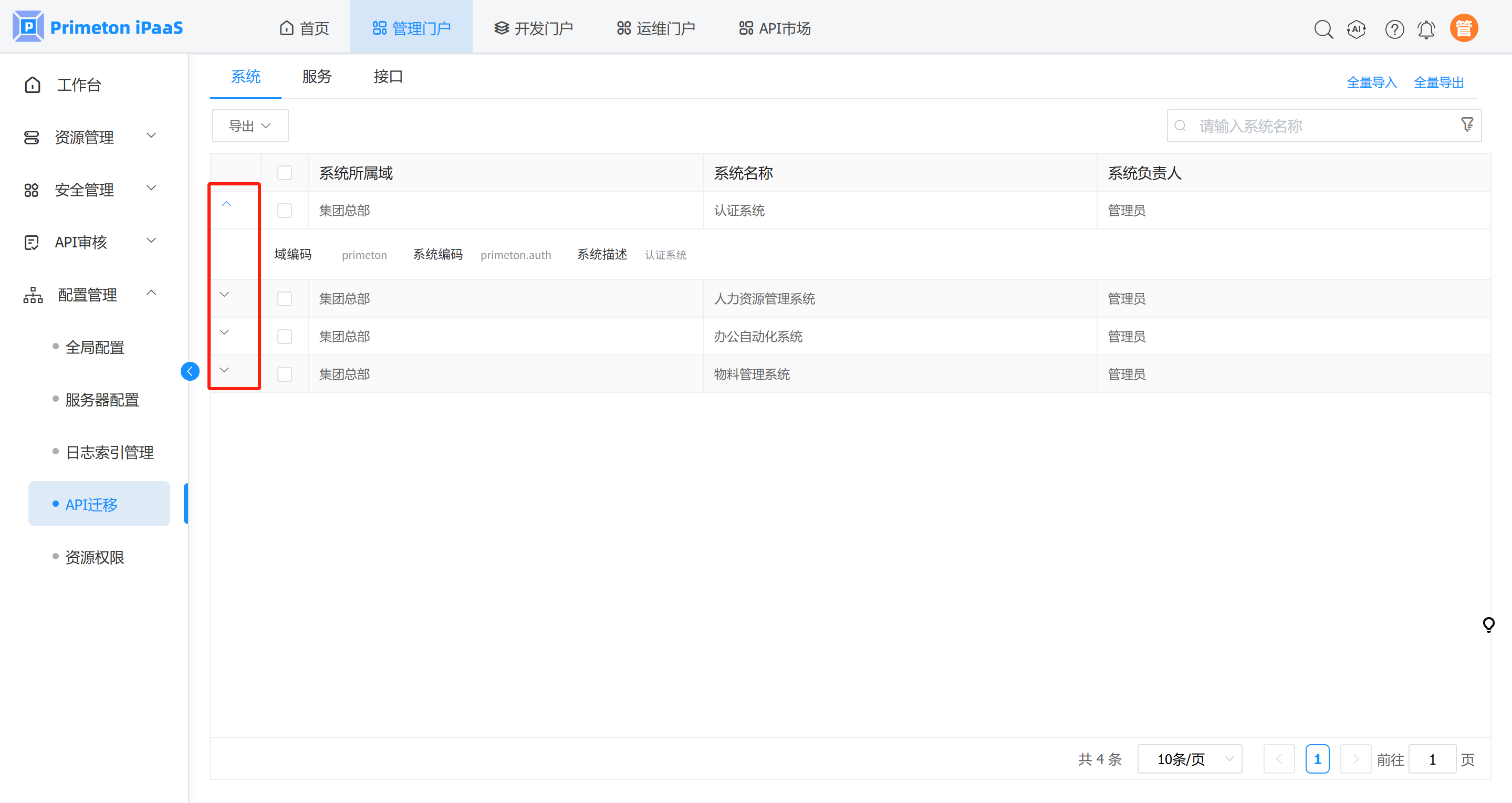The height and width of the screenshot is (803, 1512).
Task: Click the search magnifier icon in header
Action: [1323, 29]
